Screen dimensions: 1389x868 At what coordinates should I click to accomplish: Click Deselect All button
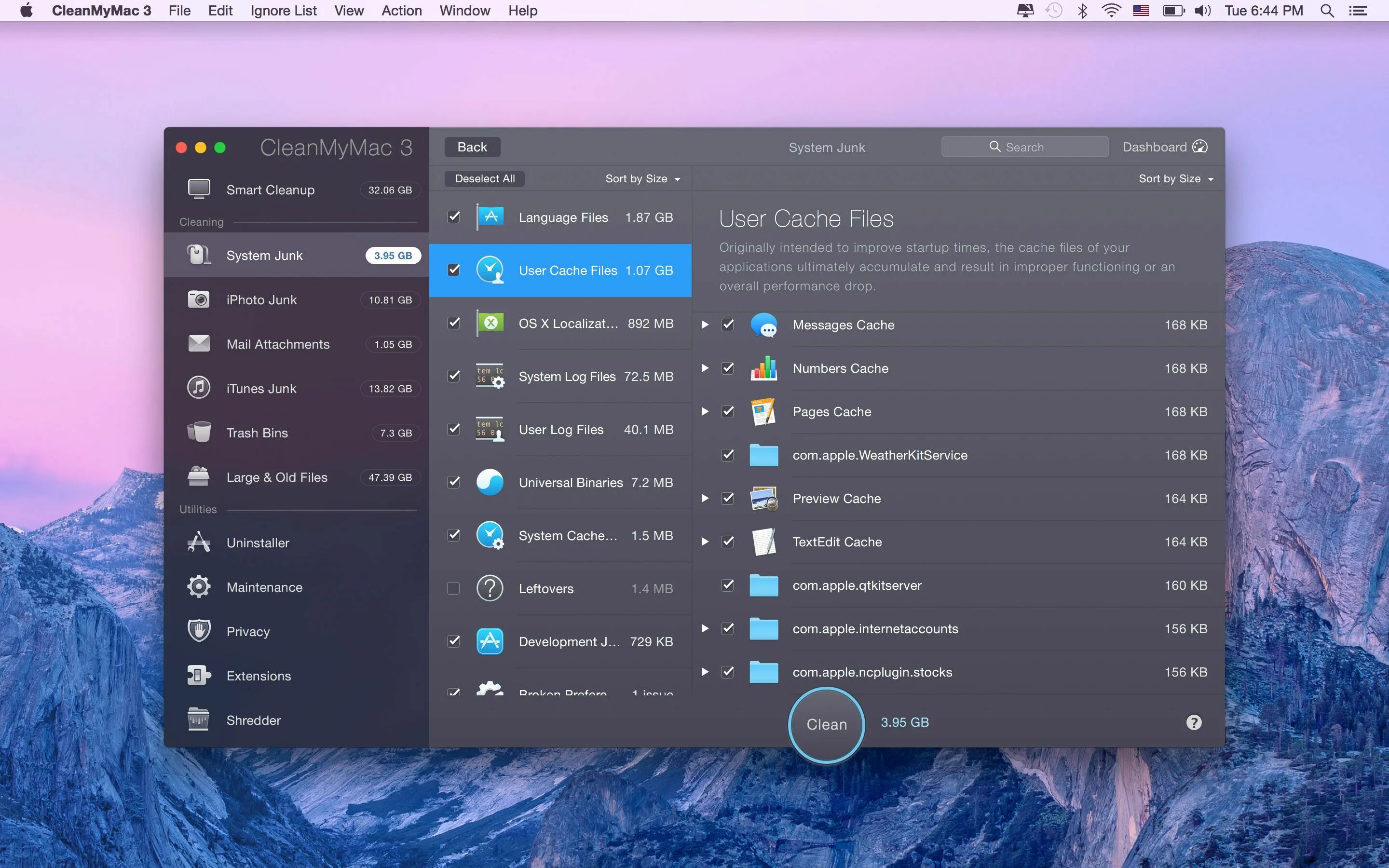point(485,178)
